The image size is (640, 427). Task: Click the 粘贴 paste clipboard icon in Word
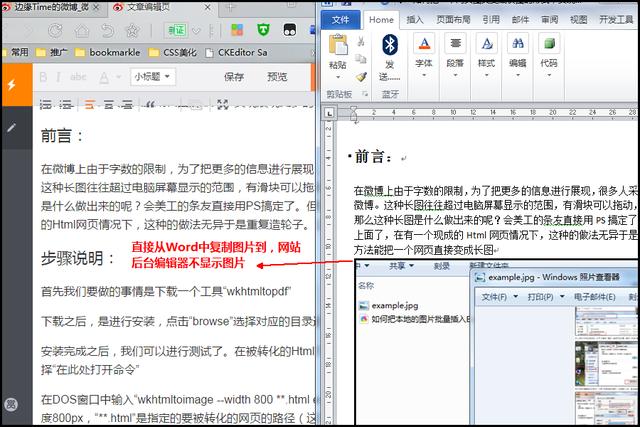click(x=338, y=45)
